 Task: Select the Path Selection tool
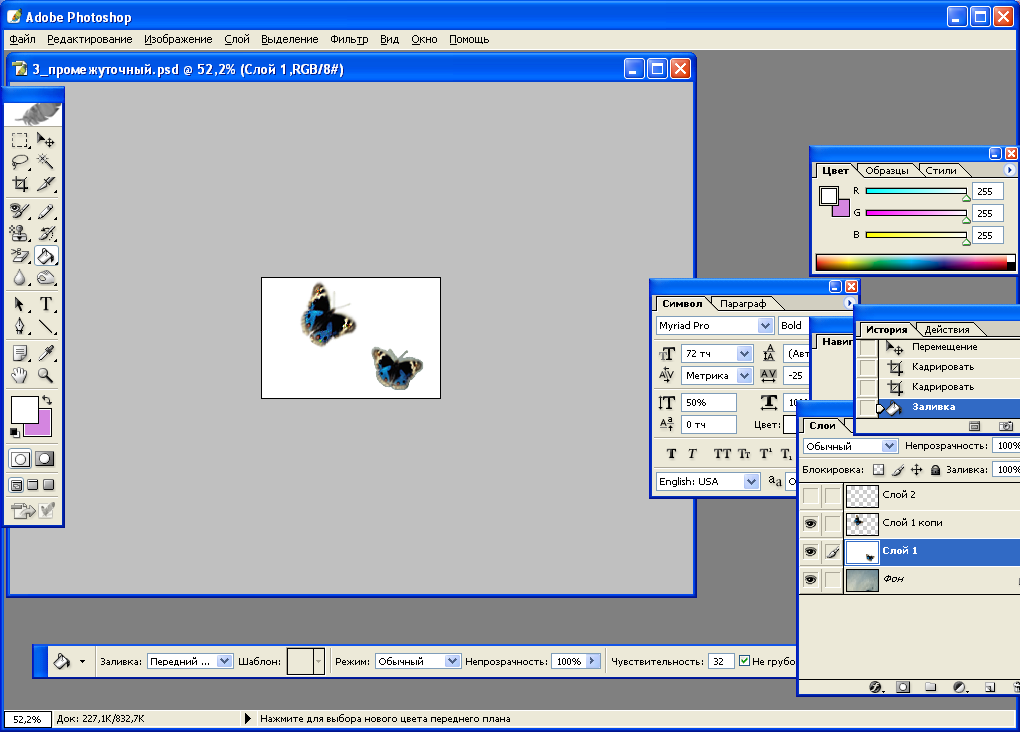[20, 304]
